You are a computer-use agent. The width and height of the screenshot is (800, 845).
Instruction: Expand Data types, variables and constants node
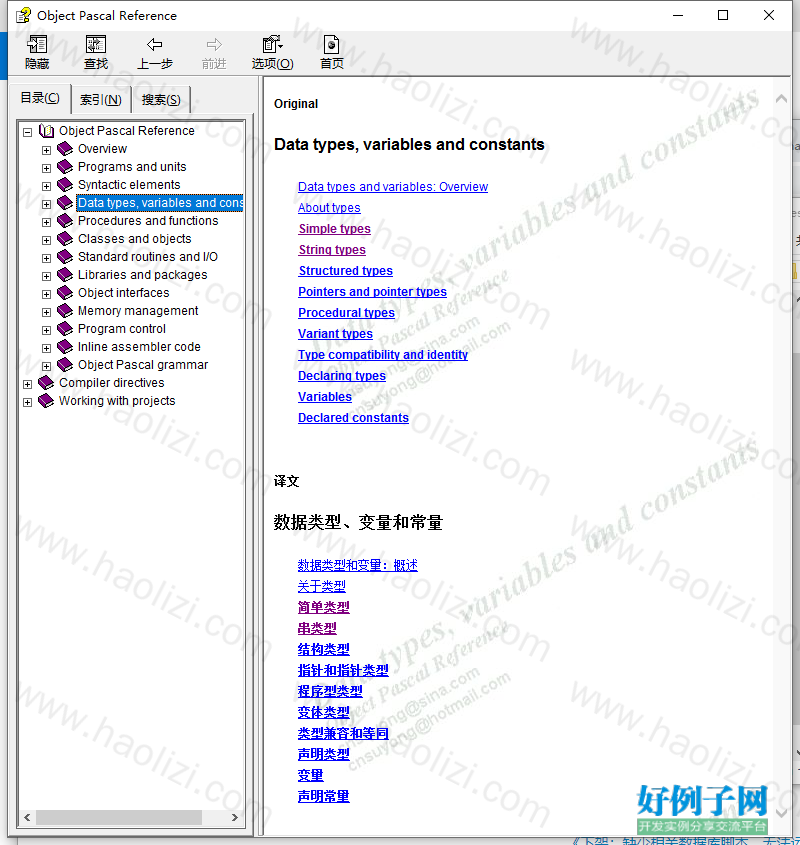46,204
